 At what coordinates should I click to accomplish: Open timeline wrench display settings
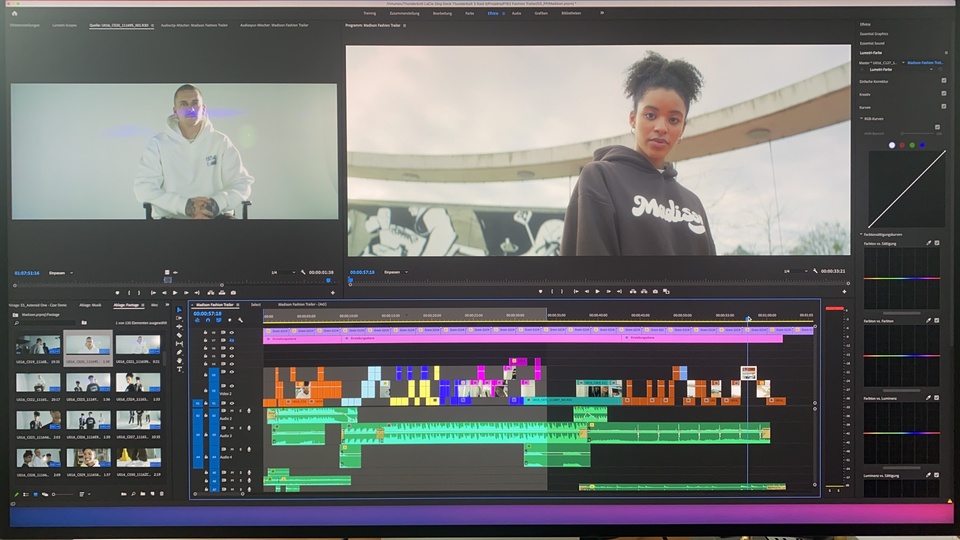[240, 320]
